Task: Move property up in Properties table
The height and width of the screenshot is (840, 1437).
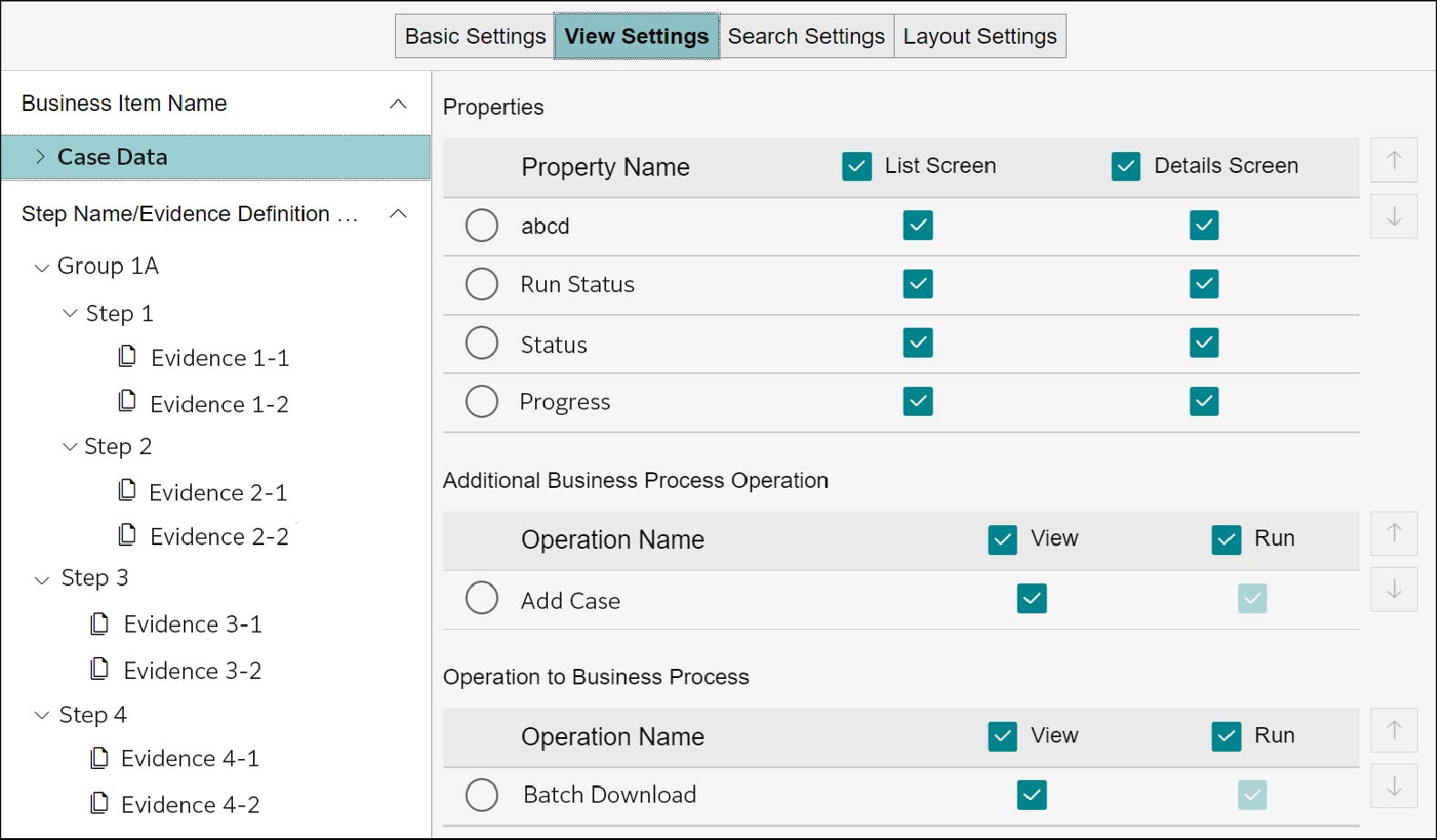Action: click(x=1393, y=161)
